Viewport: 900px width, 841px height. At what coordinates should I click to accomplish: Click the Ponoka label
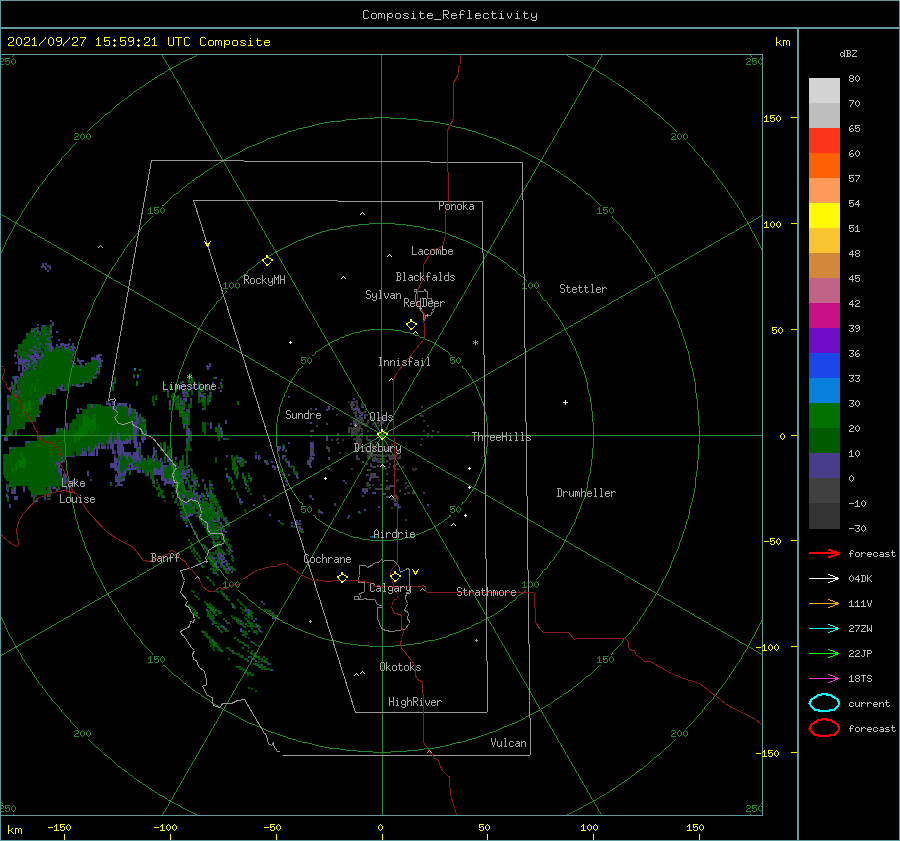tap(456, 206)
